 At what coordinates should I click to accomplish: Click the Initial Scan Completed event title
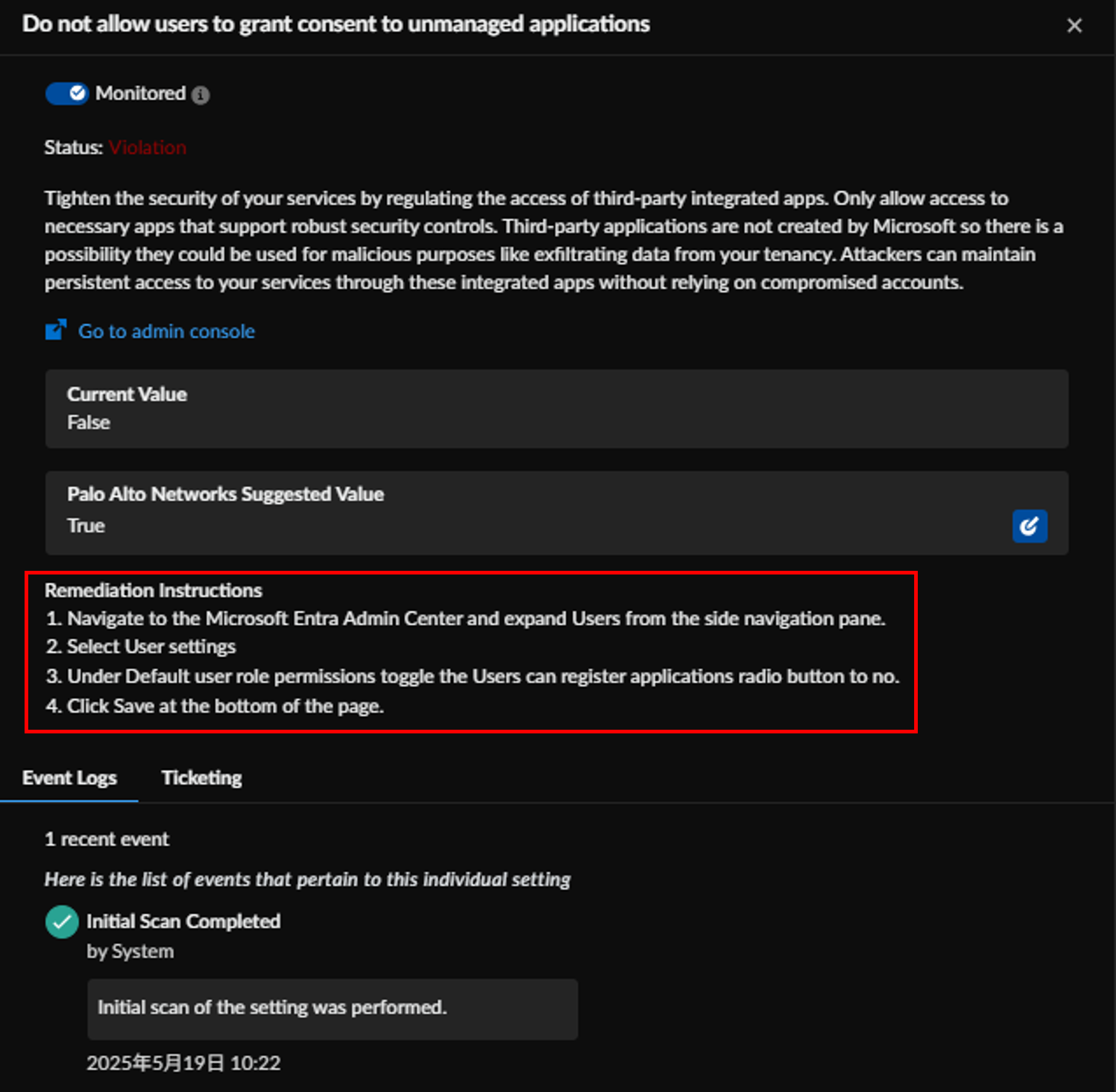click(184, 921)
